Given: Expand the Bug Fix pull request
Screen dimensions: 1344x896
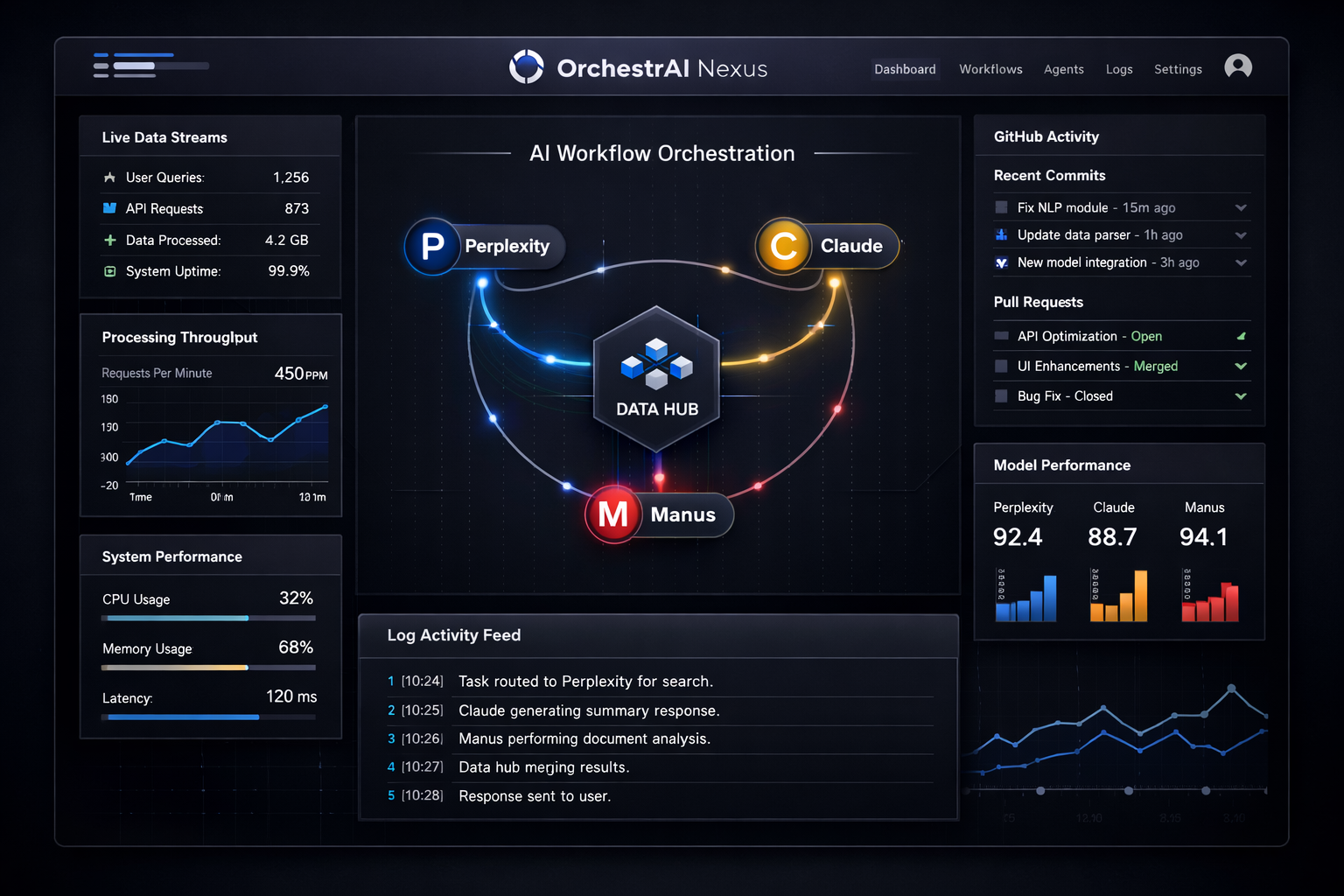Looking at the screenshot, I should pos(1241,396).
